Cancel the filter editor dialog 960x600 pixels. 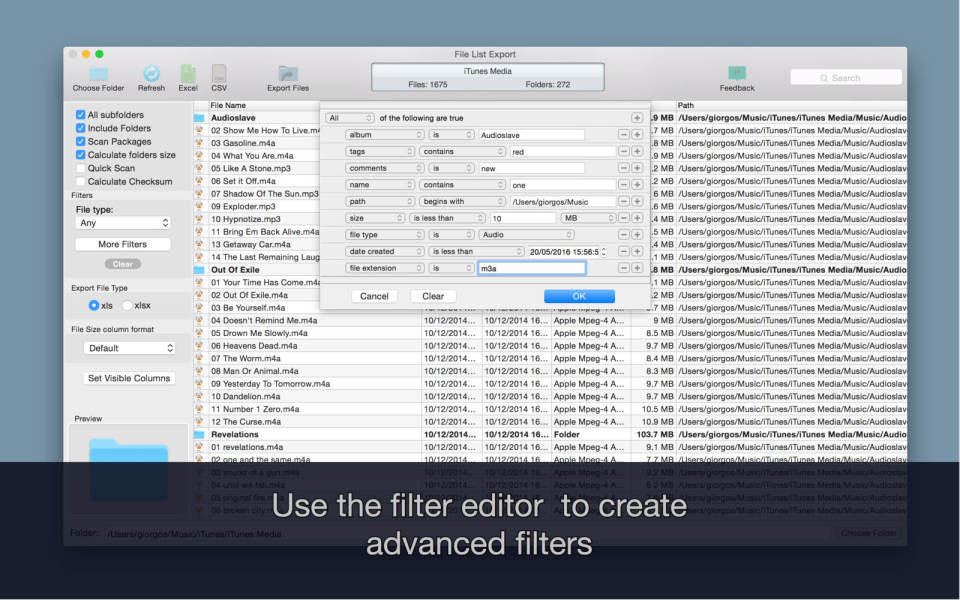(x=374, y=296)
